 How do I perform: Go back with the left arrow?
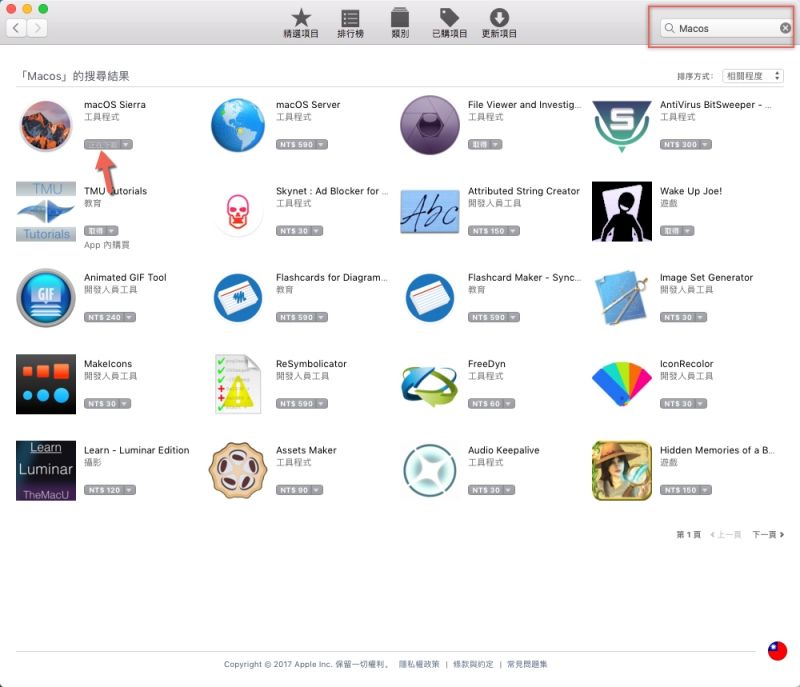[x=16, y=28]
